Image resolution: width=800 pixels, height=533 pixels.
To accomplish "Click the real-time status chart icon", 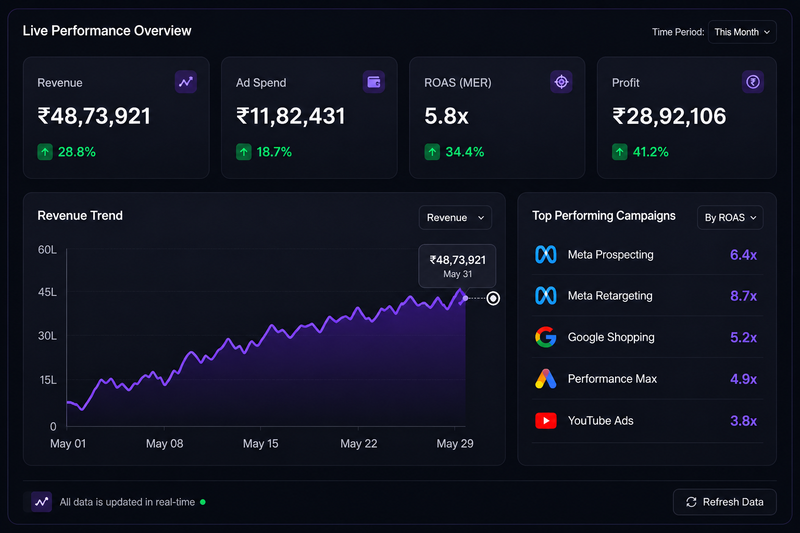I will tap(41, 502).
